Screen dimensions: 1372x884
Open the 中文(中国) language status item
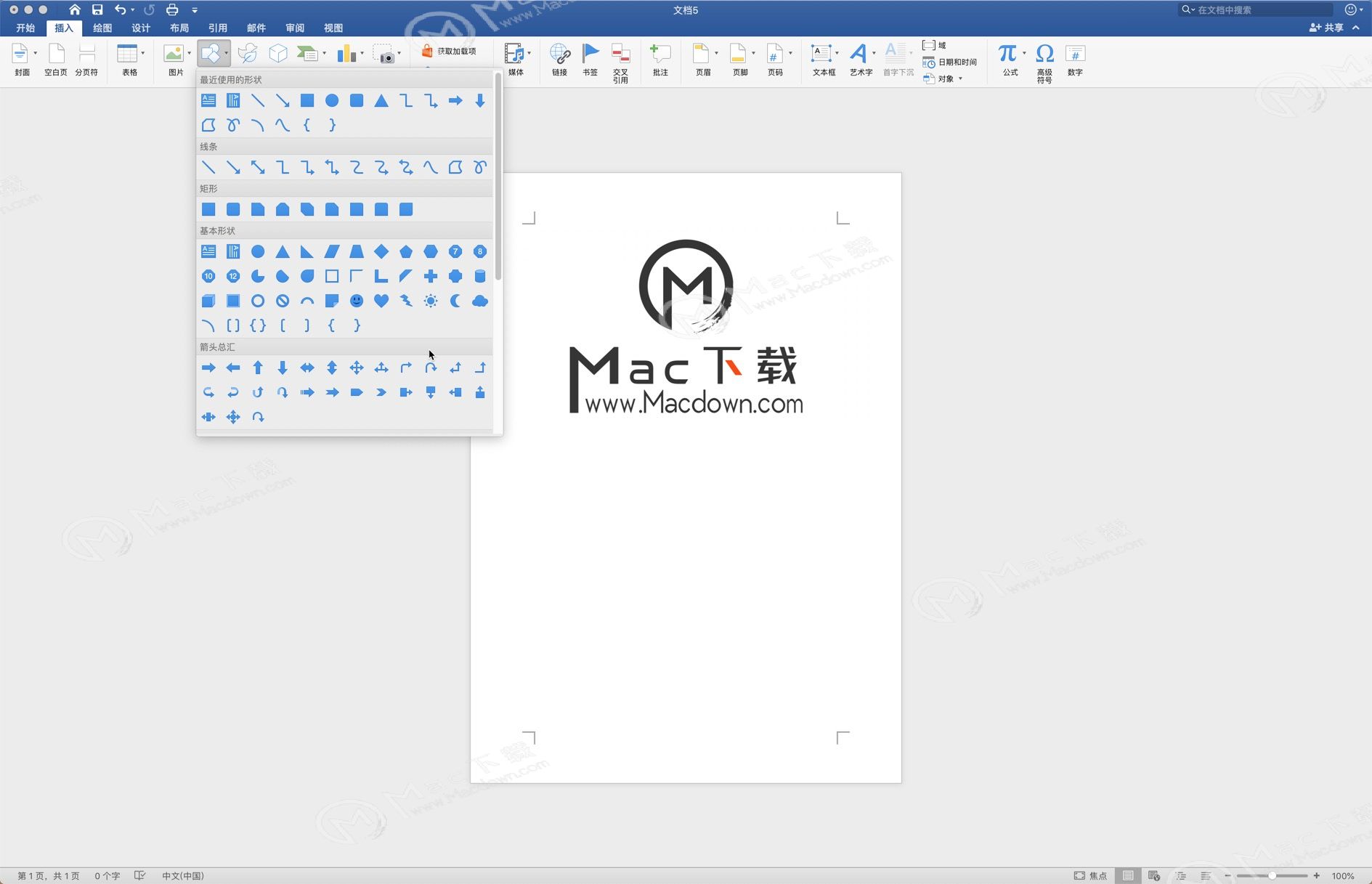pos(183,875)
